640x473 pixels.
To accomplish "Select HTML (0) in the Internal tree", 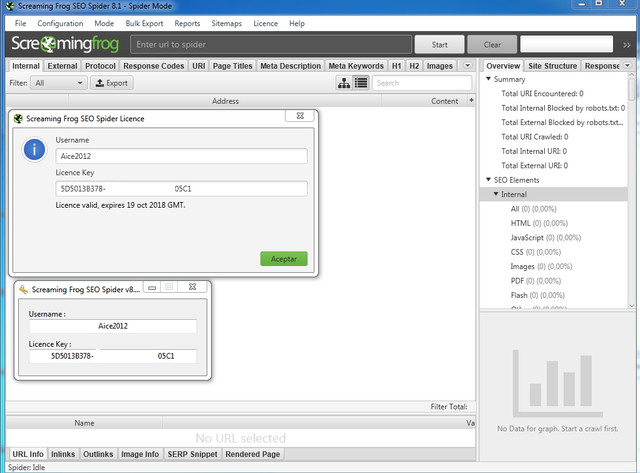I will coord(539,223).
